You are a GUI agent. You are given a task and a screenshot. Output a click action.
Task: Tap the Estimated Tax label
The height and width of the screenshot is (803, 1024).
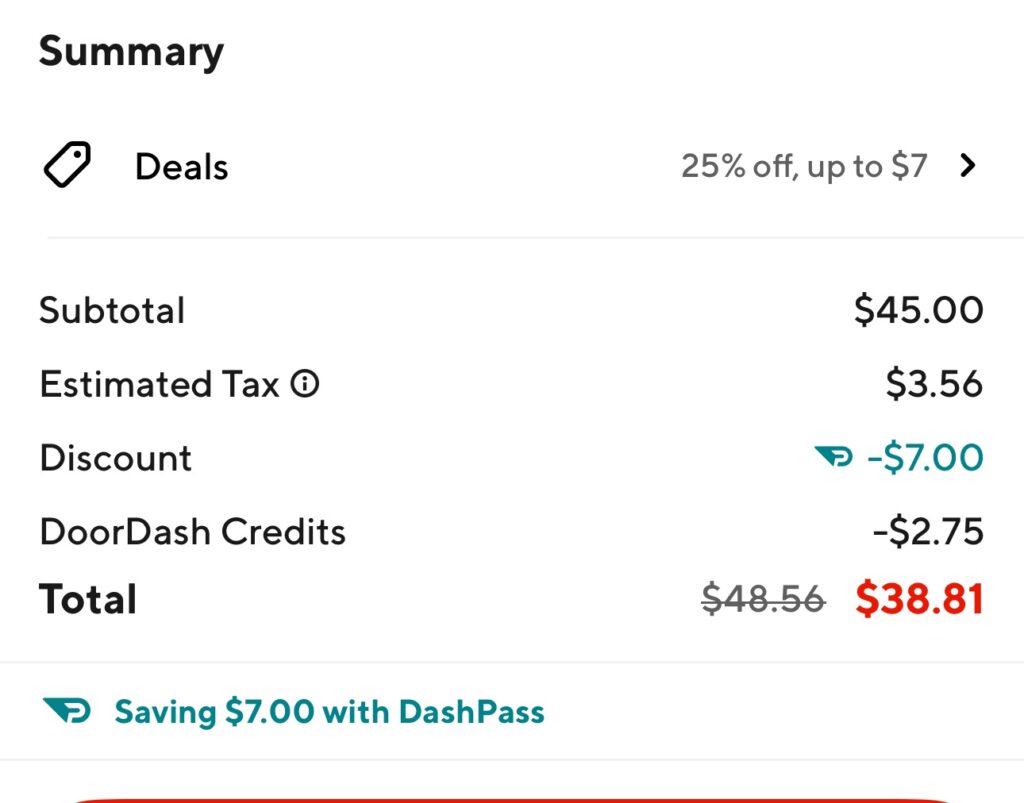(159, 384)
